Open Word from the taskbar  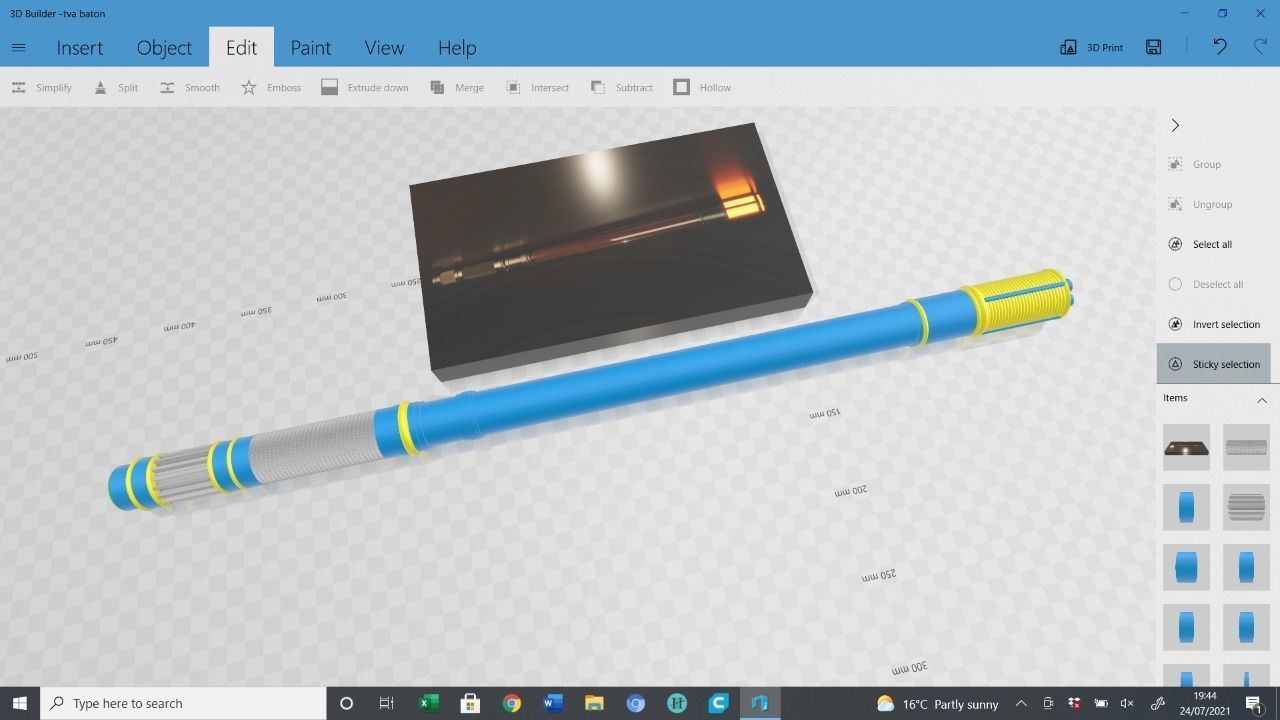point(552,703)
